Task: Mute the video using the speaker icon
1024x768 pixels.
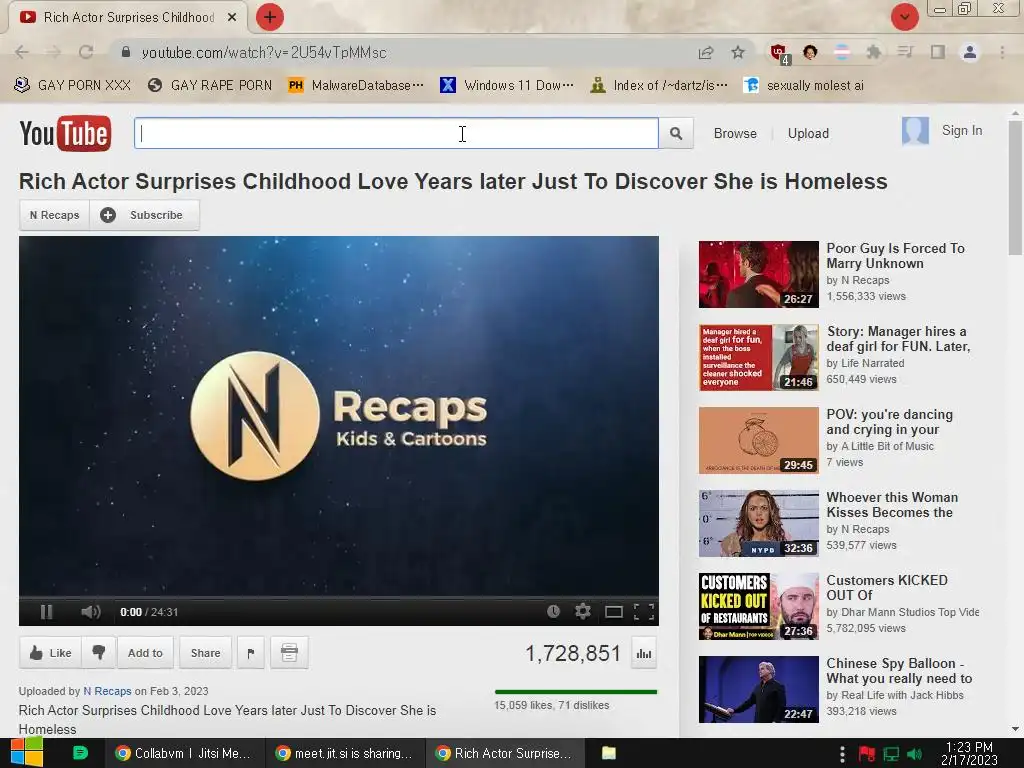Action: click(x=91, y=612)
